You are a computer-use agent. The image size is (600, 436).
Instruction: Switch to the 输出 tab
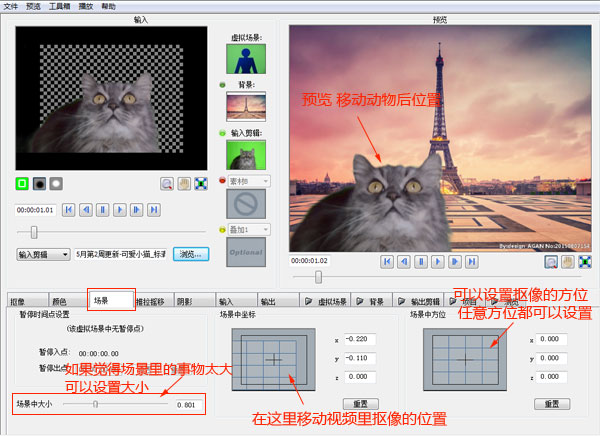tap(278, 301)
